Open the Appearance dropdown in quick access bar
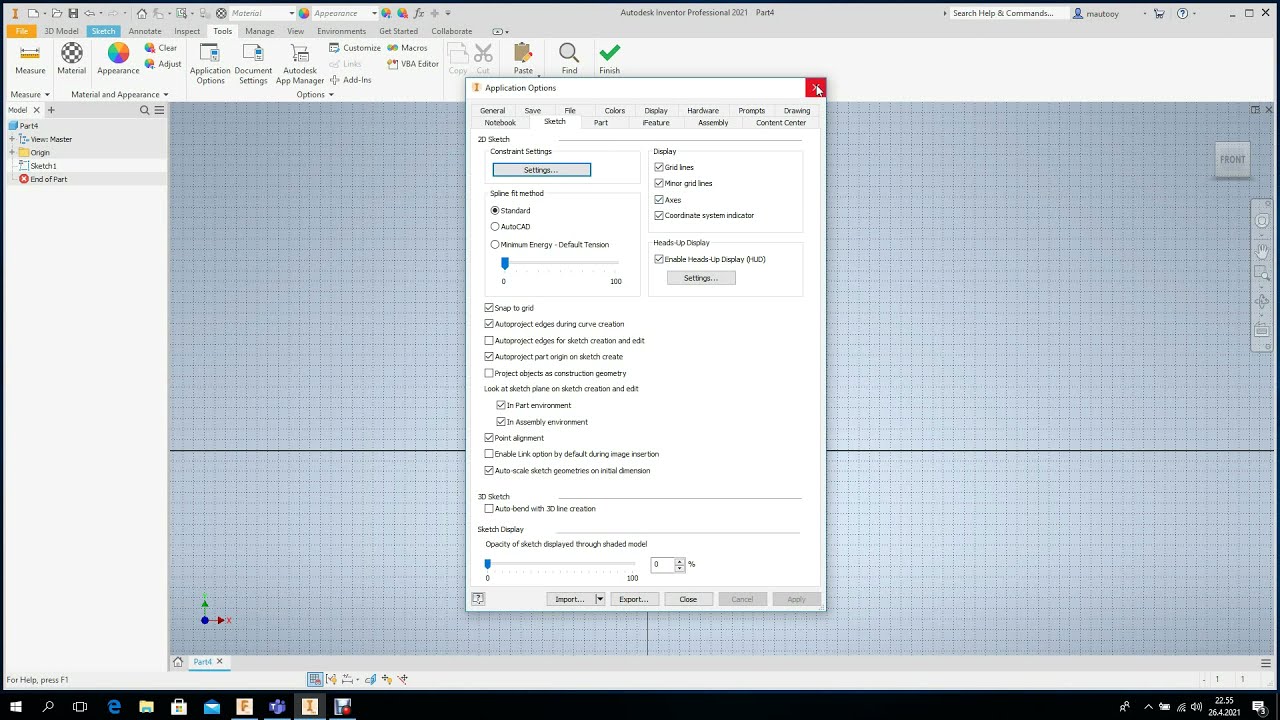1280x720 pixels. click(374, 13)
